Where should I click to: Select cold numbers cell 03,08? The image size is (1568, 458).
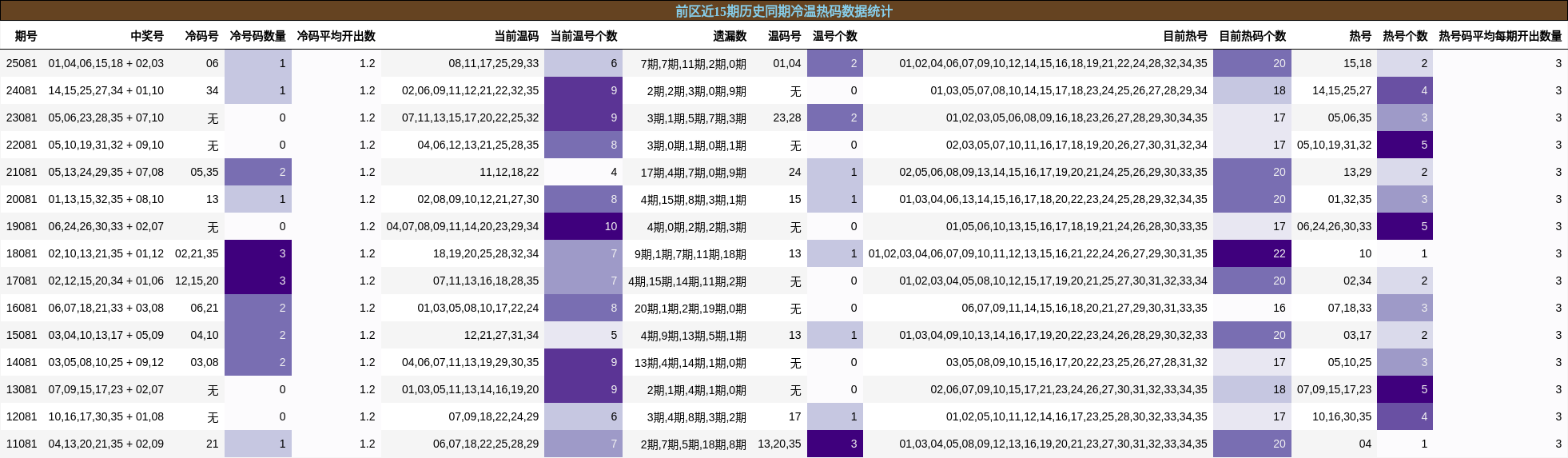pyautogui.click(x=205, y=362)
